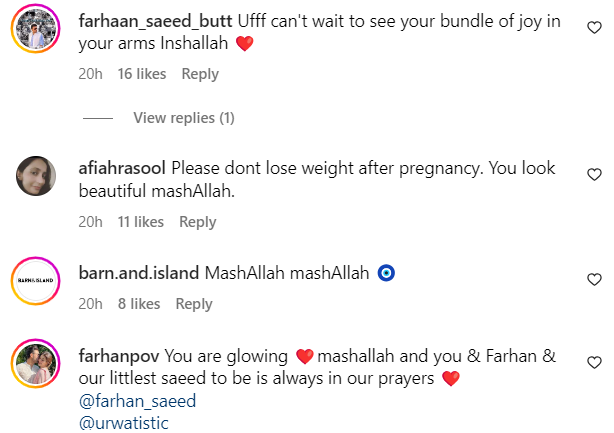Click the farhanpov username

[x=118, y=357]
